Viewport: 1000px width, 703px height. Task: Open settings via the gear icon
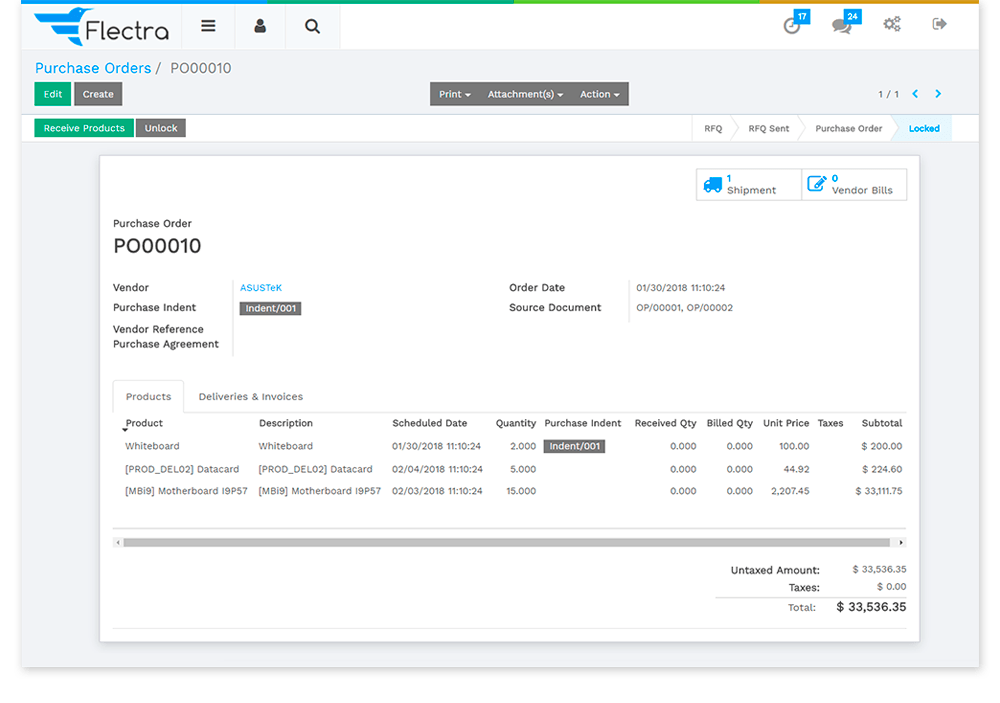(x=891, y=25)
